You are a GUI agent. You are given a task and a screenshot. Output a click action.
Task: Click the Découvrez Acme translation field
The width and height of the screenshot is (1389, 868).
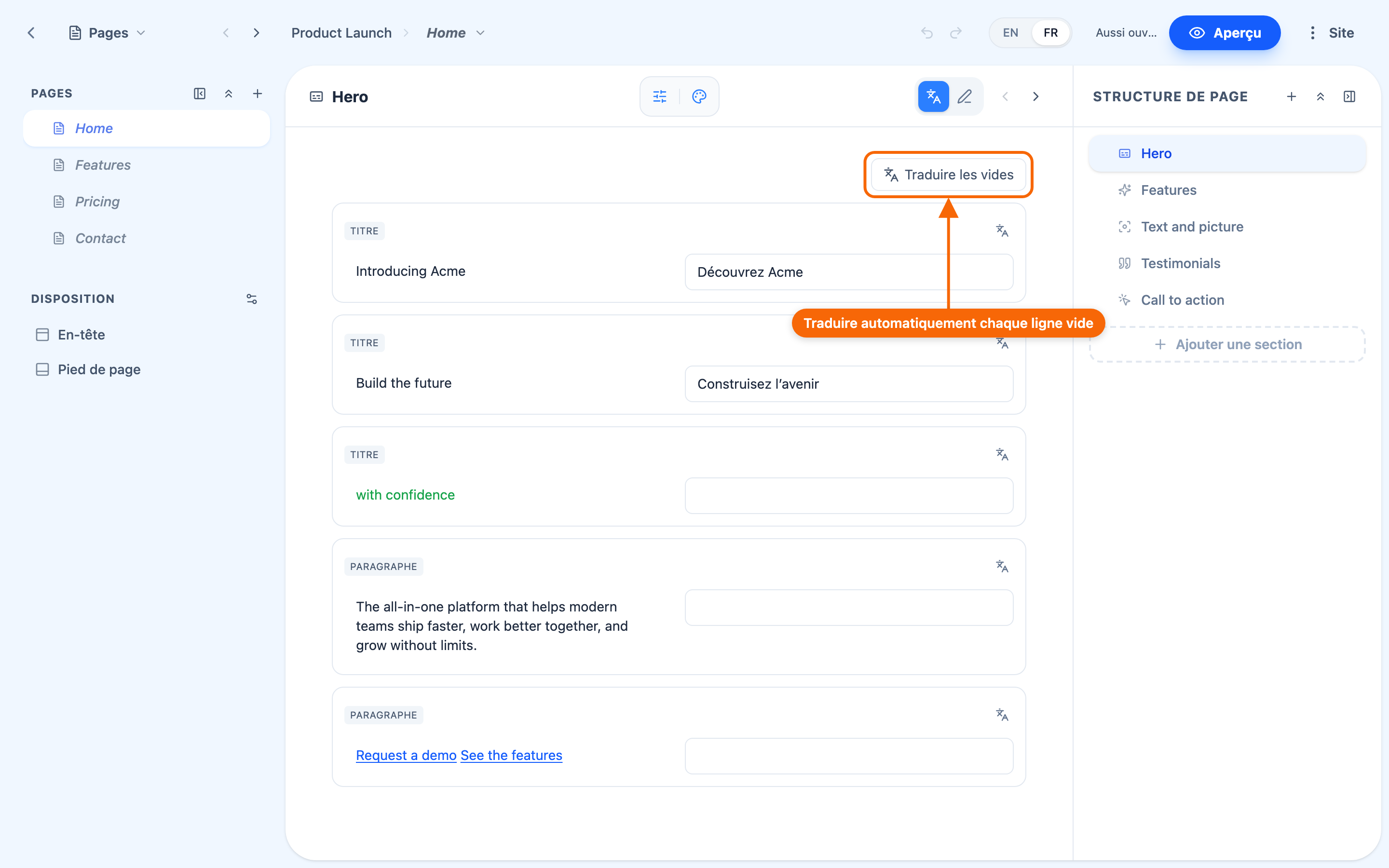pyautogui.click(x=849, y=272)
